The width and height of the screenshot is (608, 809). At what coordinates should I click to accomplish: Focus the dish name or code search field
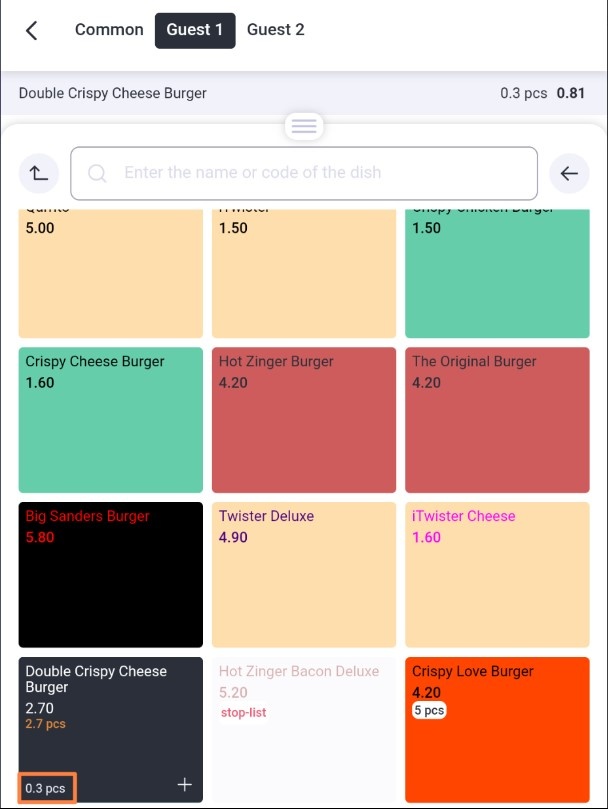point(304,173)
